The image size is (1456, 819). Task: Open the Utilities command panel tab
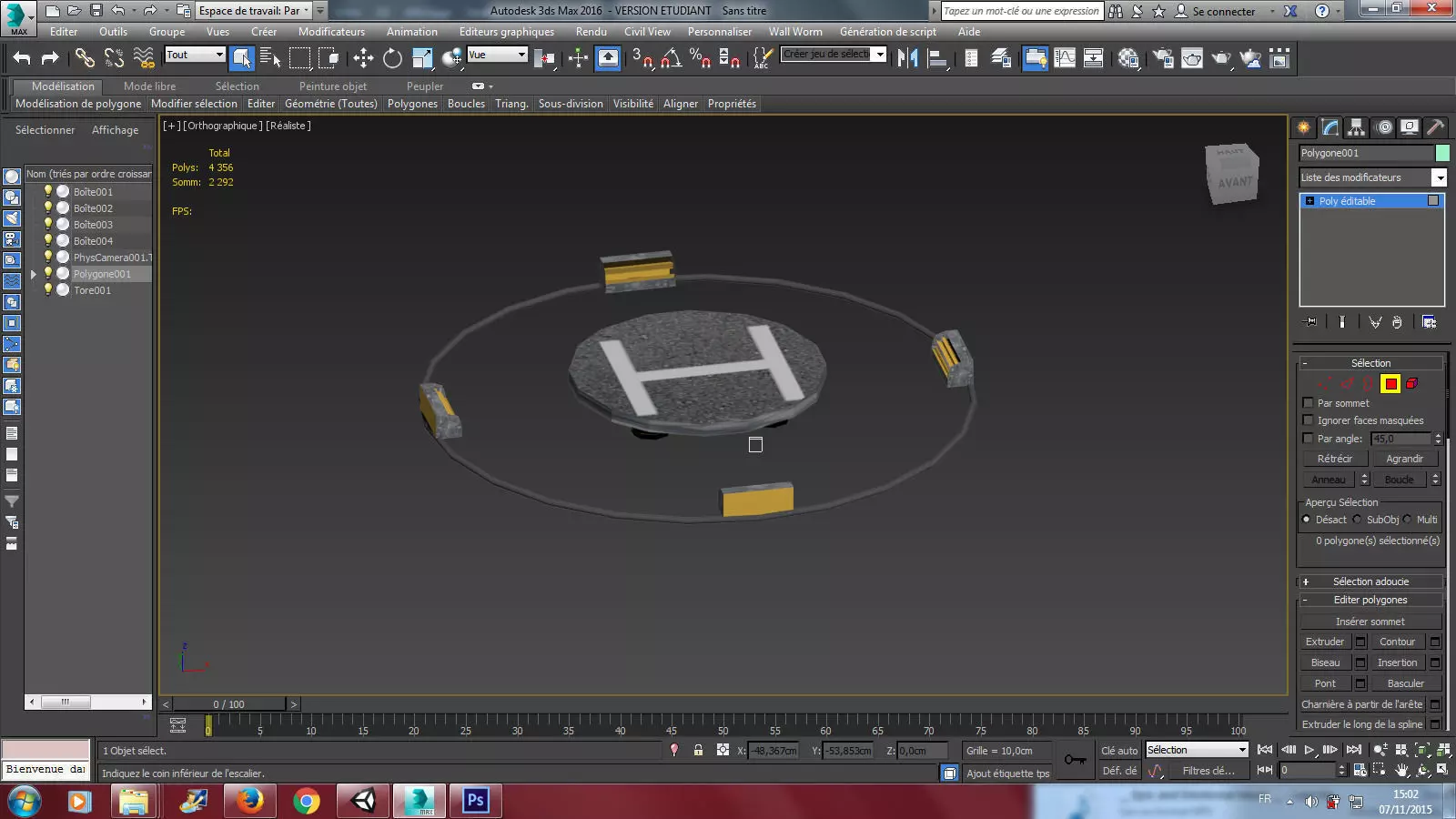click(1436, 127)
